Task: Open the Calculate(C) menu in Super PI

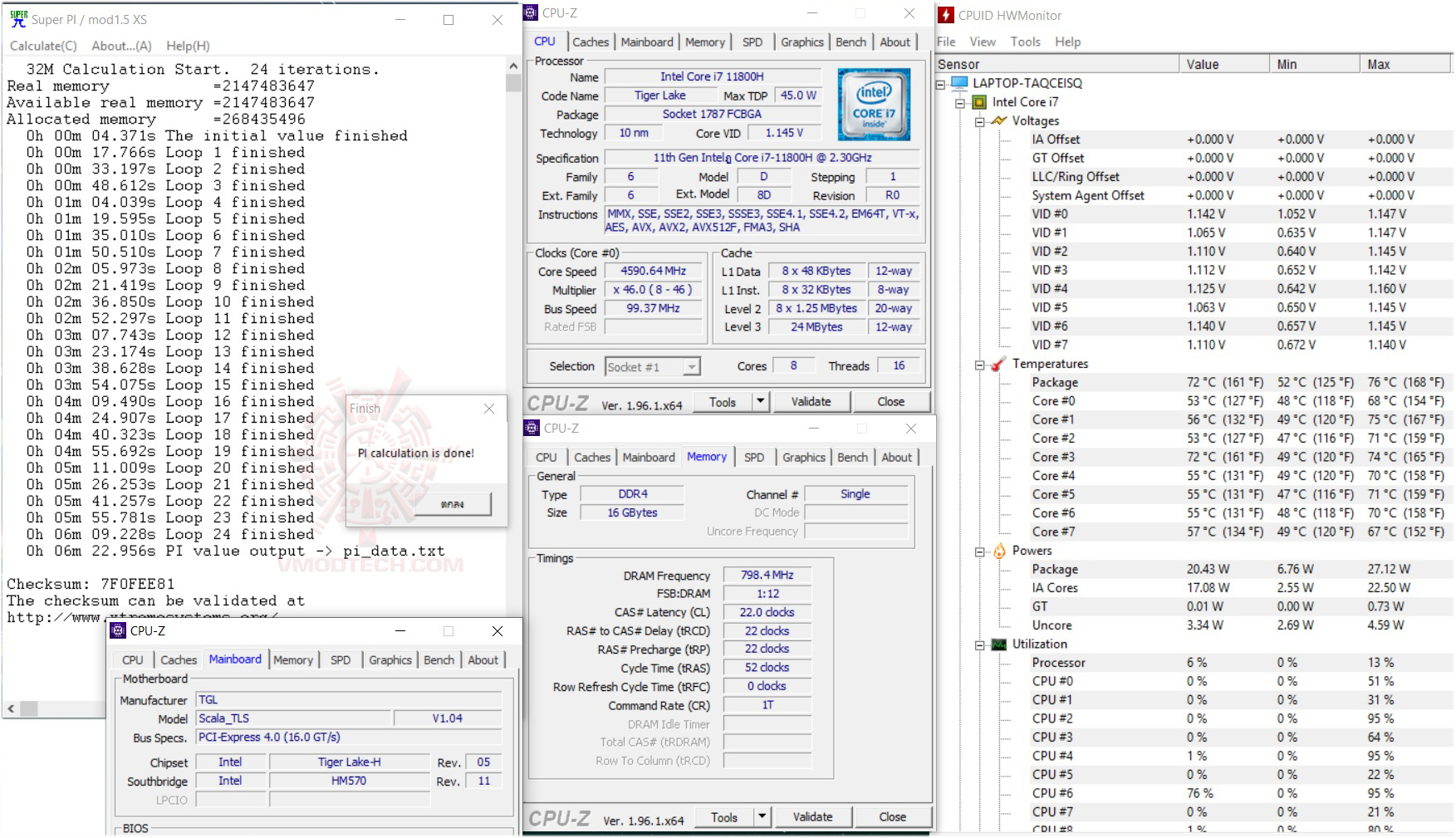Action: pyautogui.click(x=43, y=46)
